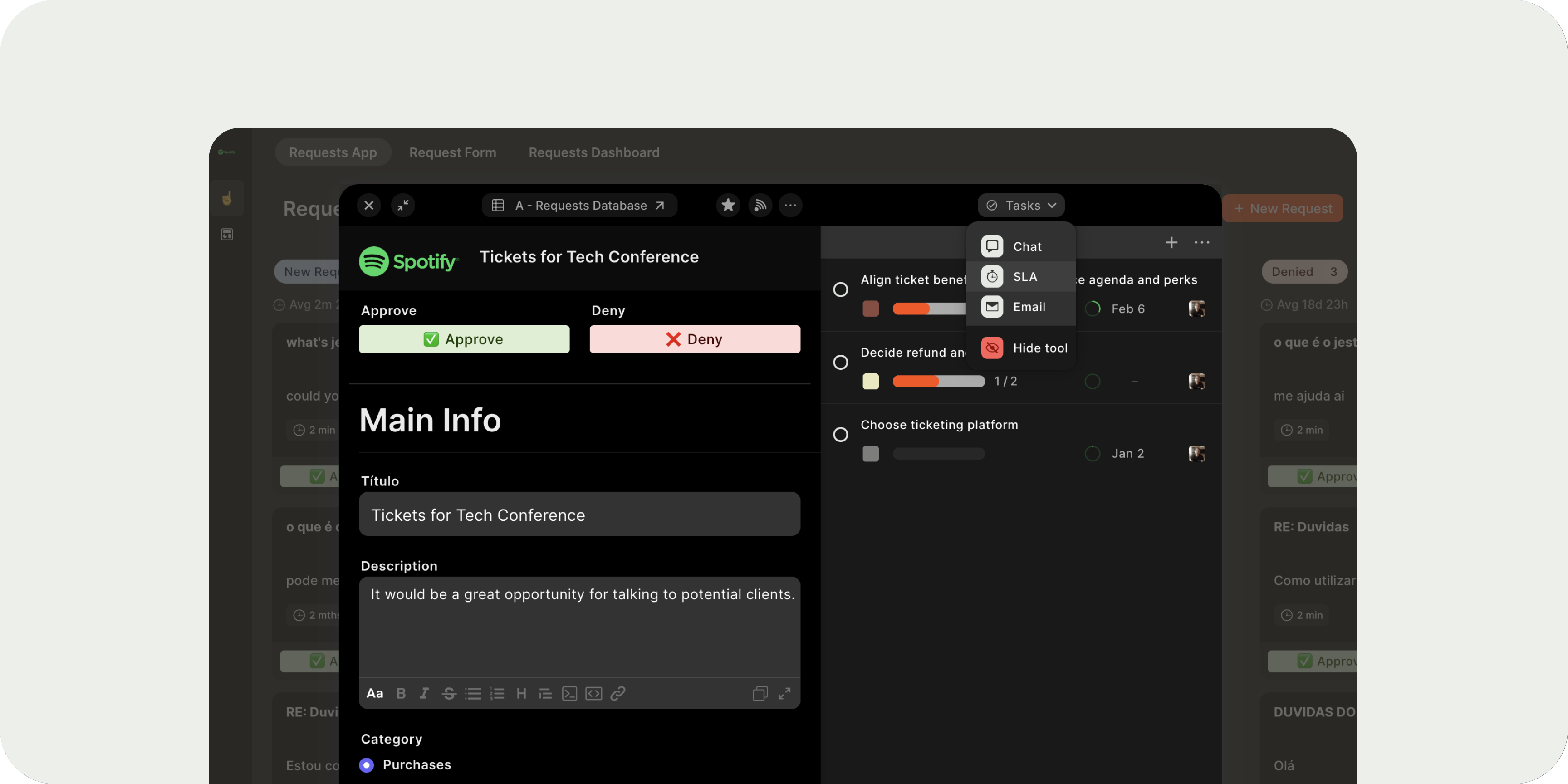Check off 'Decide refund' task circle
Image resolution: width=1568 pixels, height=784 pixels.
tap(840, 362)
